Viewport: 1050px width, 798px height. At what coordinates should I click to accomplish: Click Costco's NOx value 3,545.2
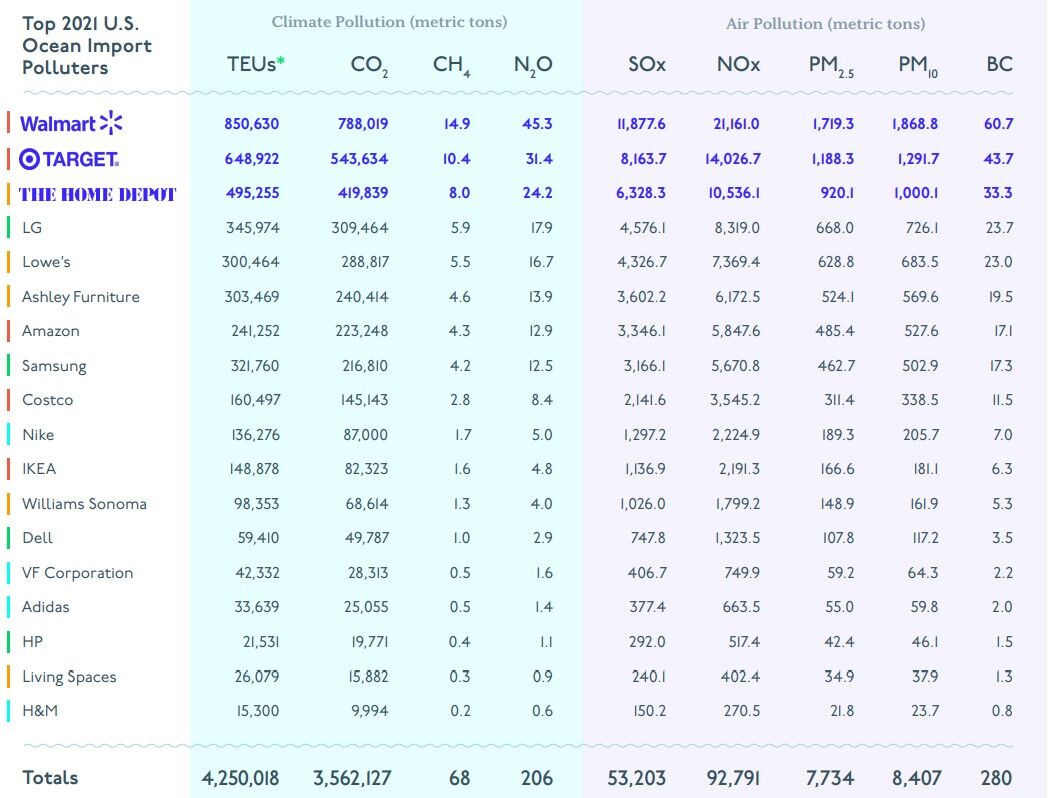(x=735, y=400)
